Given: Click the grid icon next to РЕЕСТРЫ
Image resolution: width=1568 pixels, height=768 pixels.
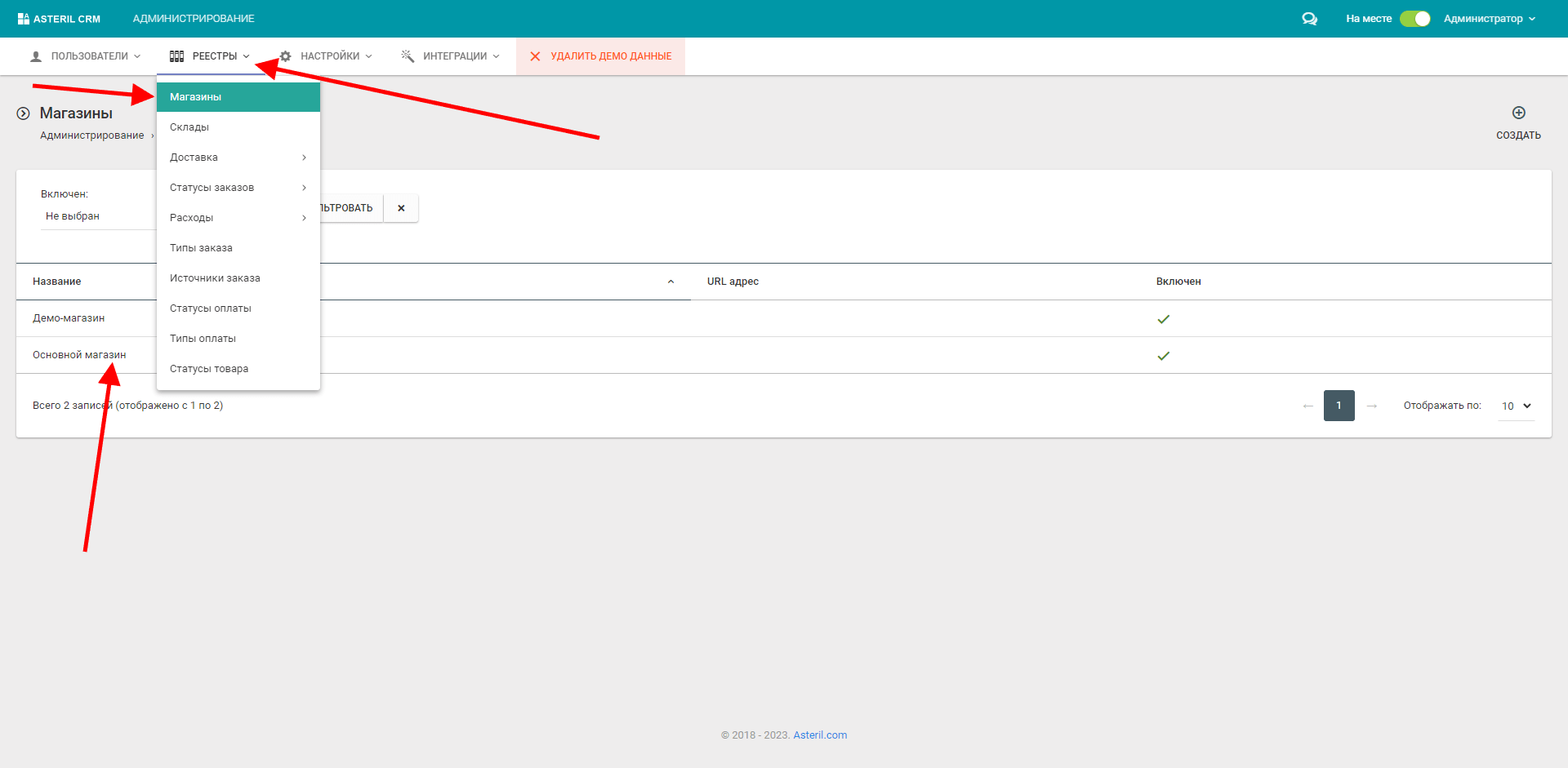Looking at the screenshot, I should point(176,55).
